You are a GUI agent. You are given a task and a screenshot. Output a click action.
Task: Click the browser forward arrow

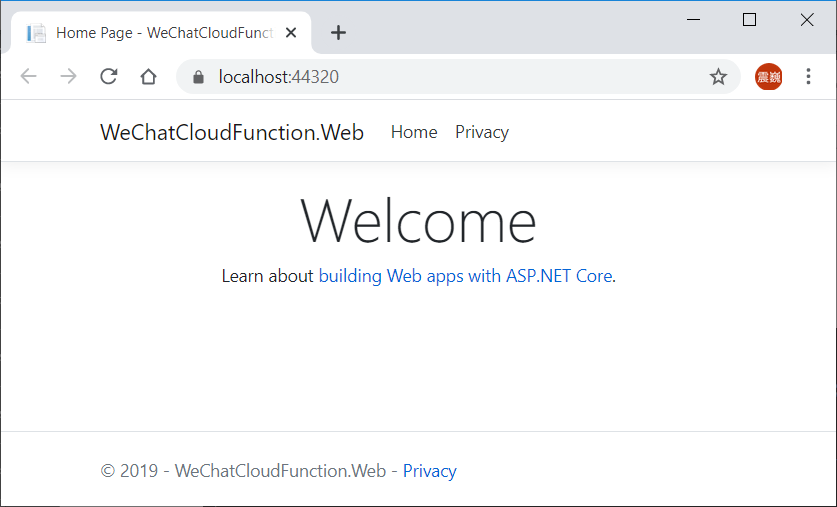click(68, 76)
